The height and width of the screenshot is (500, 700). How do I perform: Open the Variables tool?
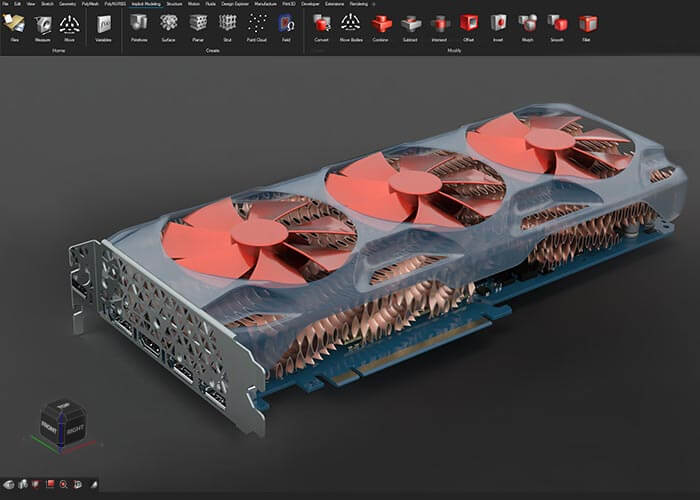103,23
